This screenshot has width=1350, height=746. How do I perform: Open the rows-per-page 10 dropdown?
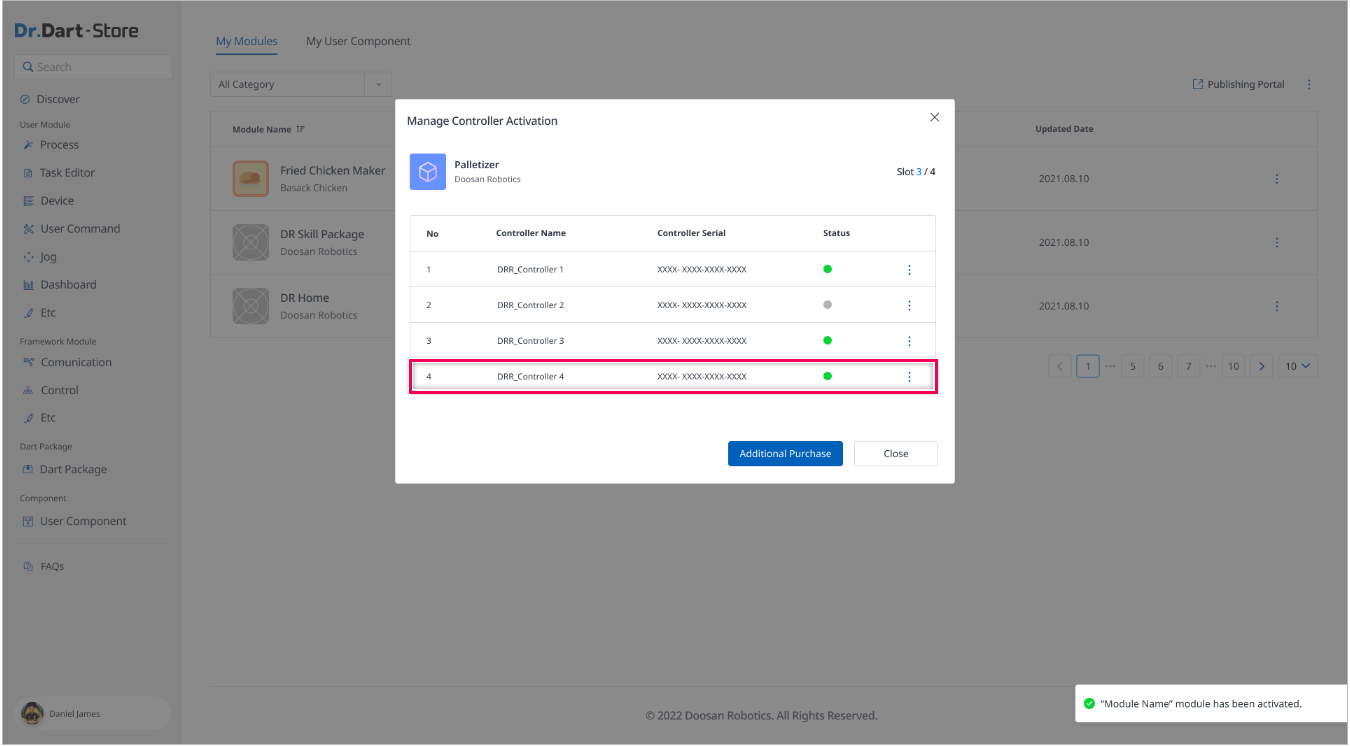coord(1299,367)
